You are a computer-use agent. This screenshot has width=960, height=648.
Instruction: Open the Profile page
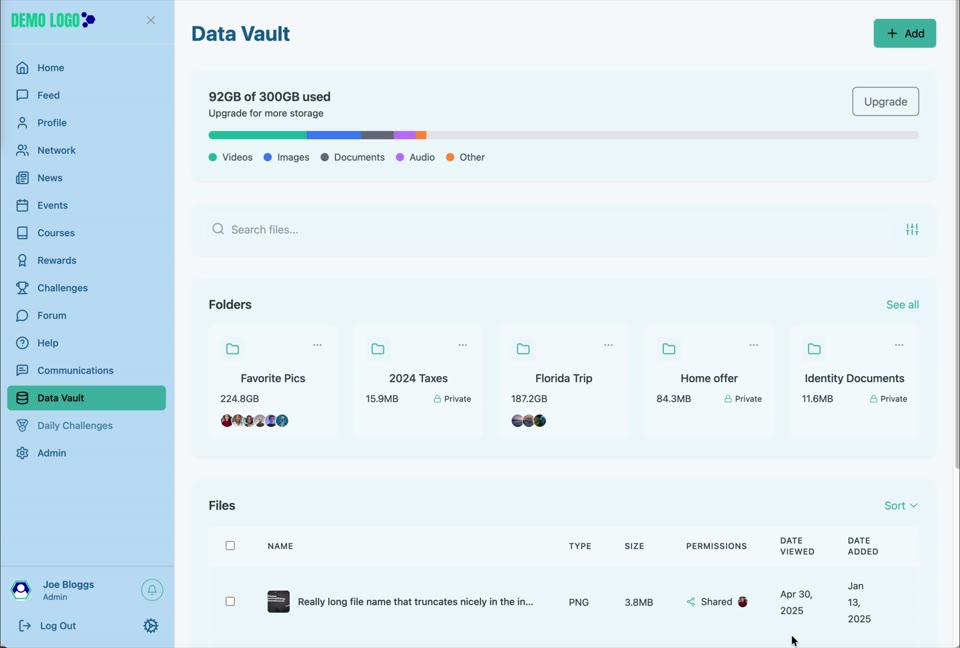tap(86, 122)
